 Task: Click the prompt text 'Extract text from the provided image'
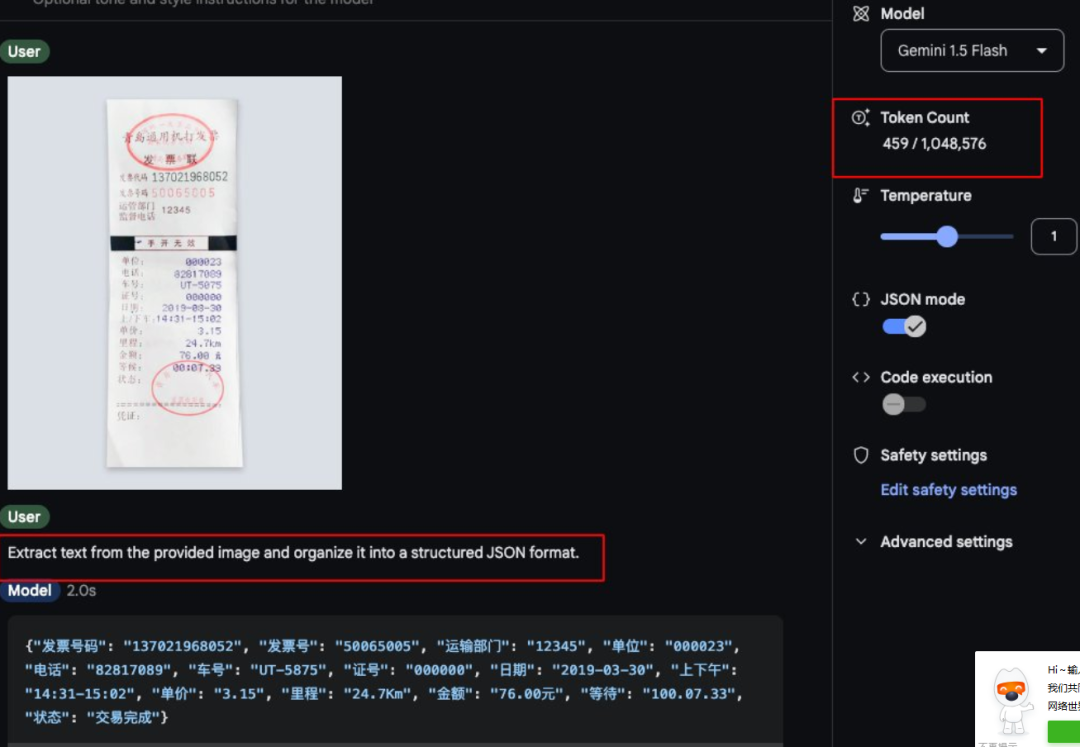134,553
